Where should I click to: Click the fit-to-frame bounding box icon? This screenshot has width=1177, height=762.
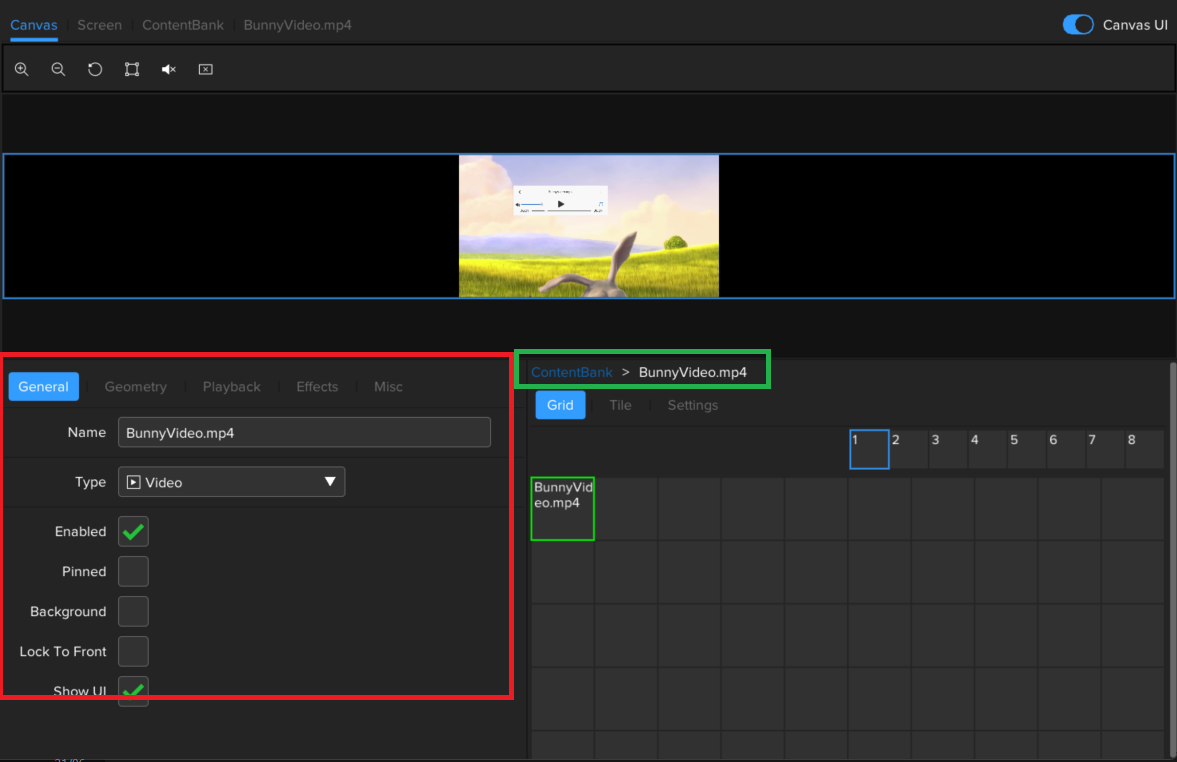click(132, 70)
